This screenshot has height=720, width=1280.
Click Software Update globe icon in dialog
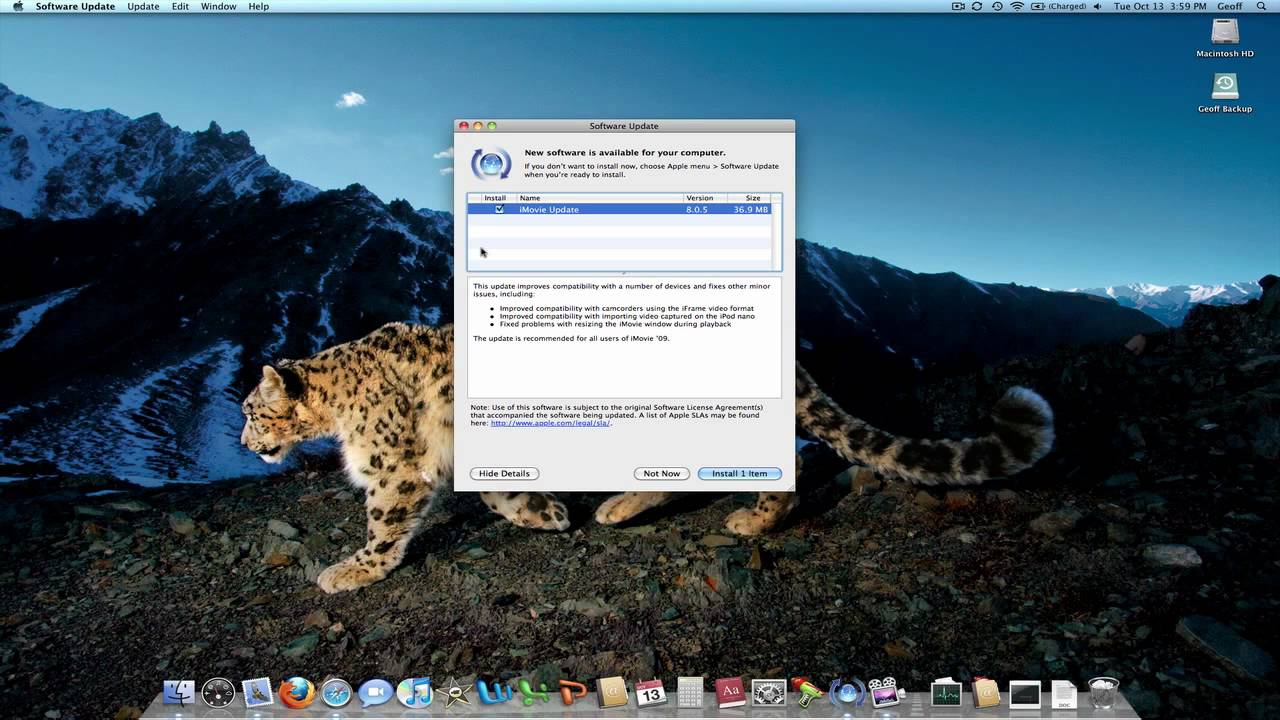point(491,163)
